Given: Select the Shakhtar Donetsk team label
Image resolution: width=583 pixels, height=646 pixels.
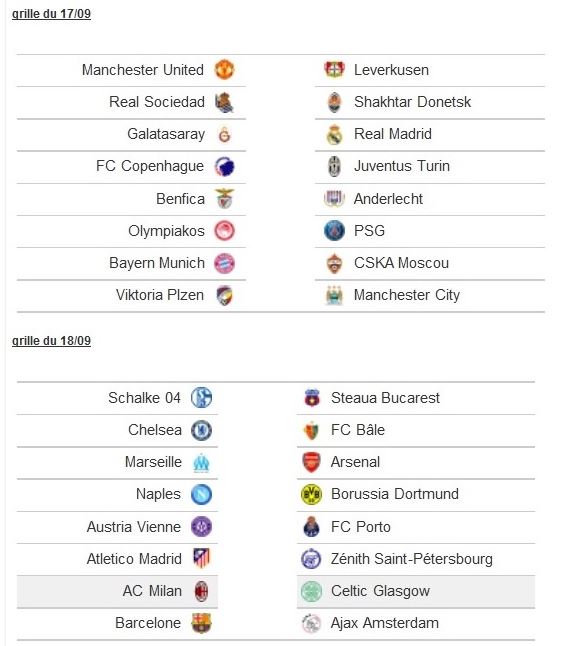Looking at the screenshot, I should (x=412, y=102).
